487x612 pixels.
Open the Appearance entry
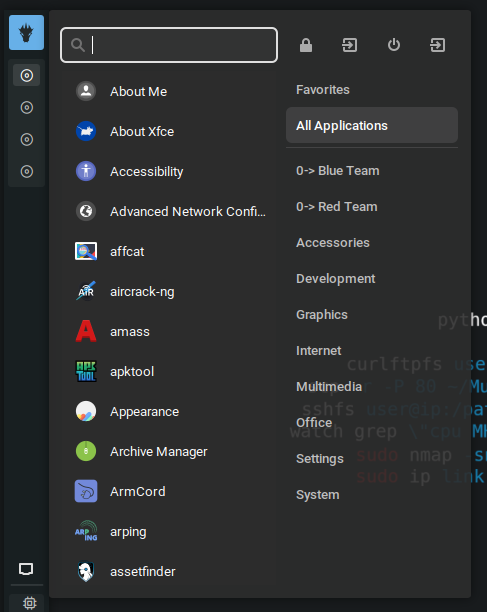click(169, 411)
